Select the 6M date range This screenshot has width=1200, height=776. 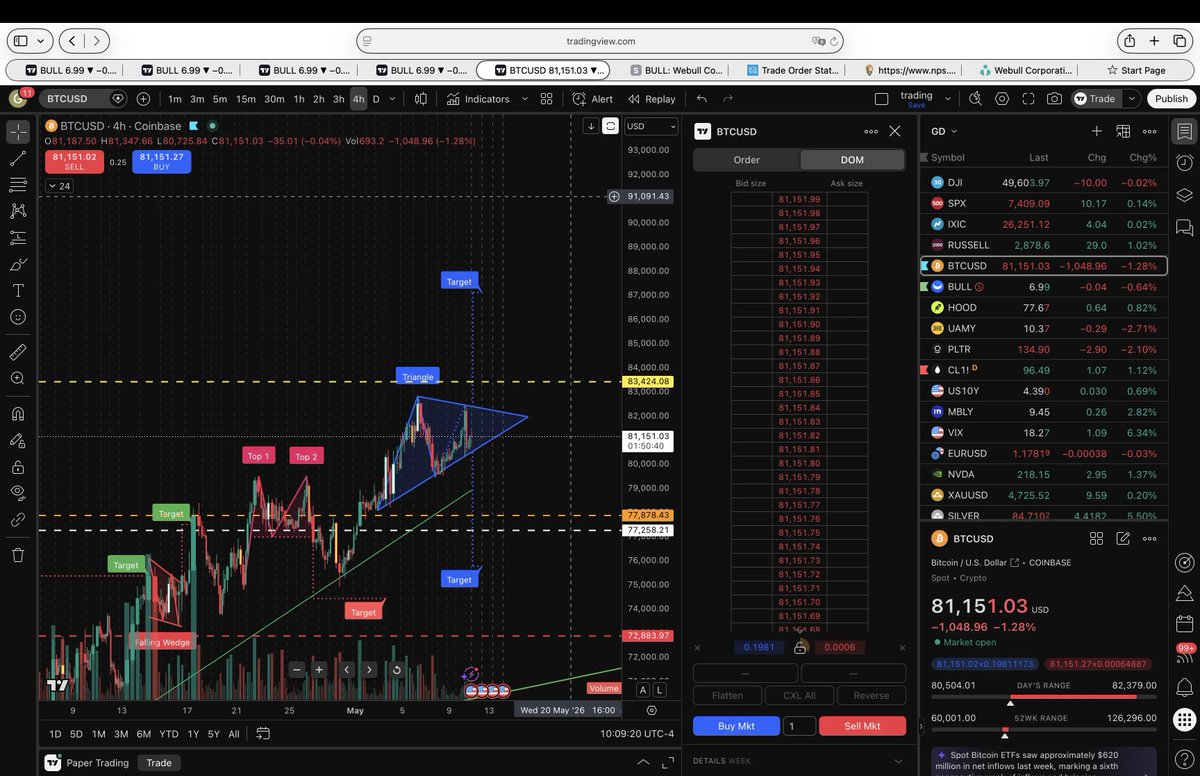point(144,734)
